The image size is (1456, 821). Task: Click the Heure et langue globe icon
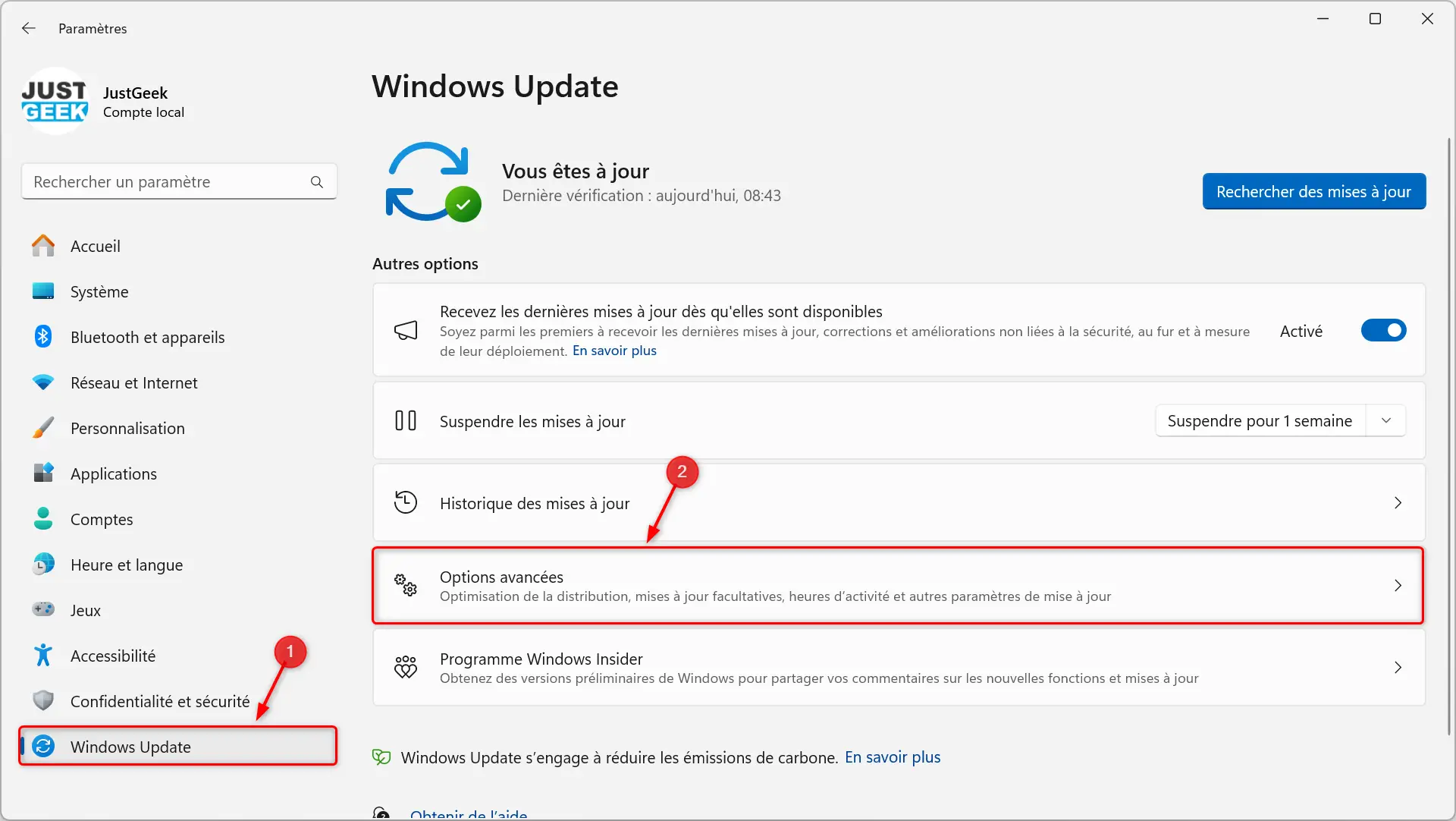tap(43, 565)
